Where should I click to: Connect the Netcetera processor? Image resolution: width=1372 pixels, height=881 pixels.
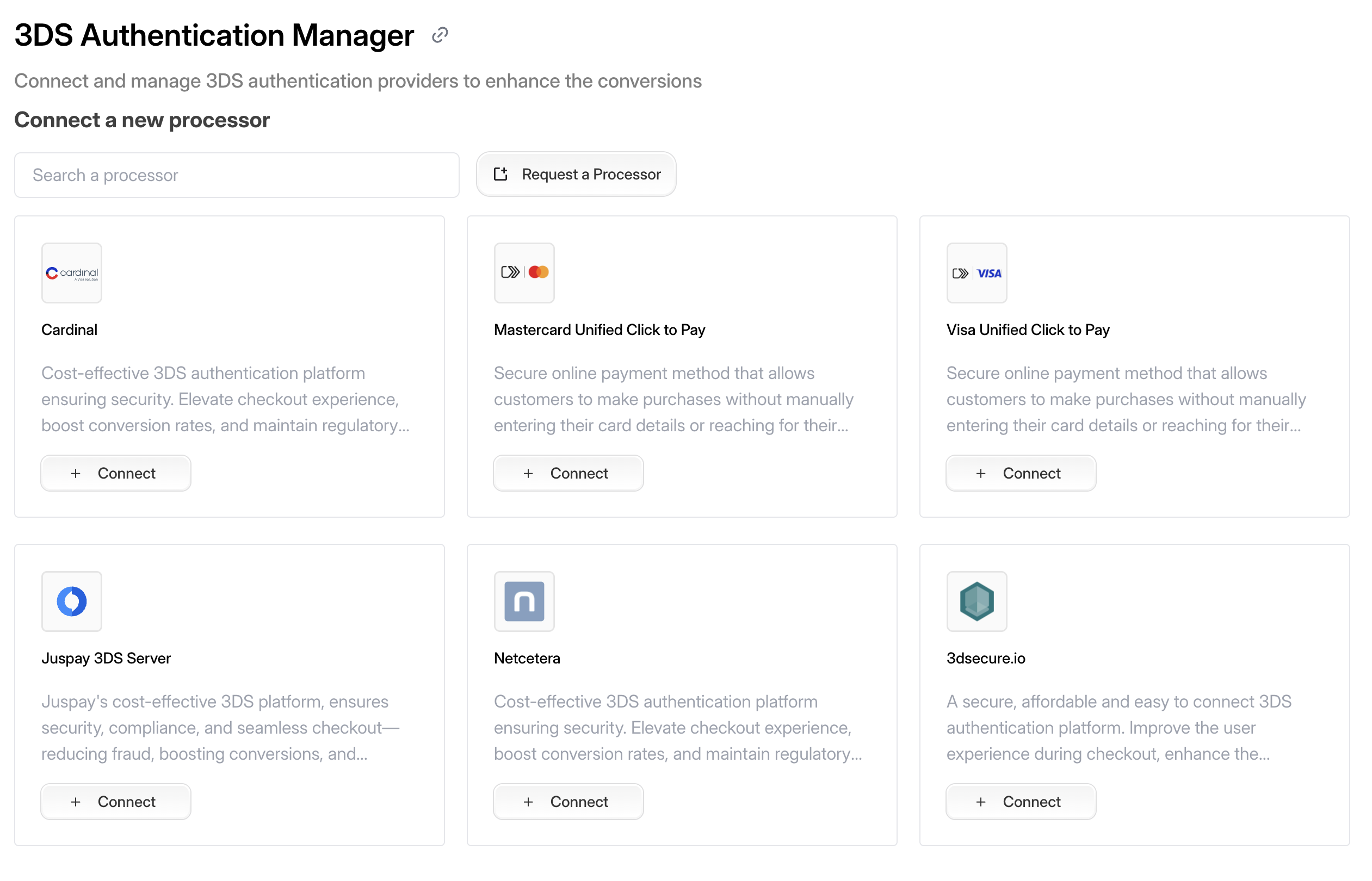(x=568, y=802)
